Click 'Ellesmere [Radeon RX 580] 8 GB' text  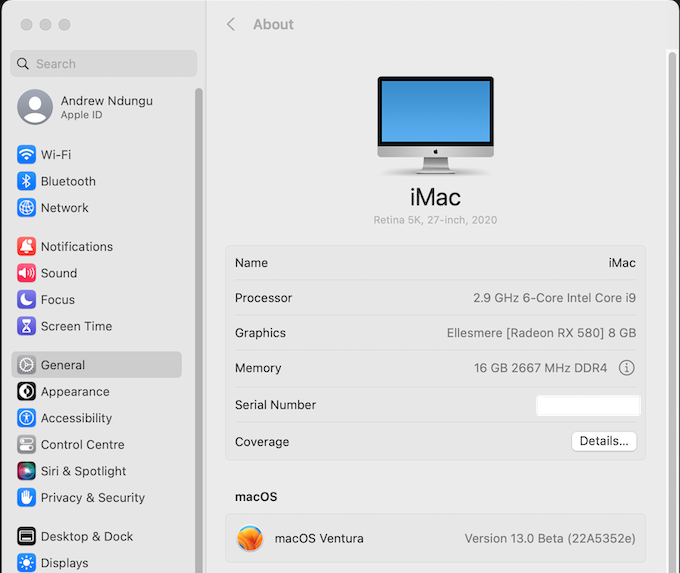tap(541, 333)
